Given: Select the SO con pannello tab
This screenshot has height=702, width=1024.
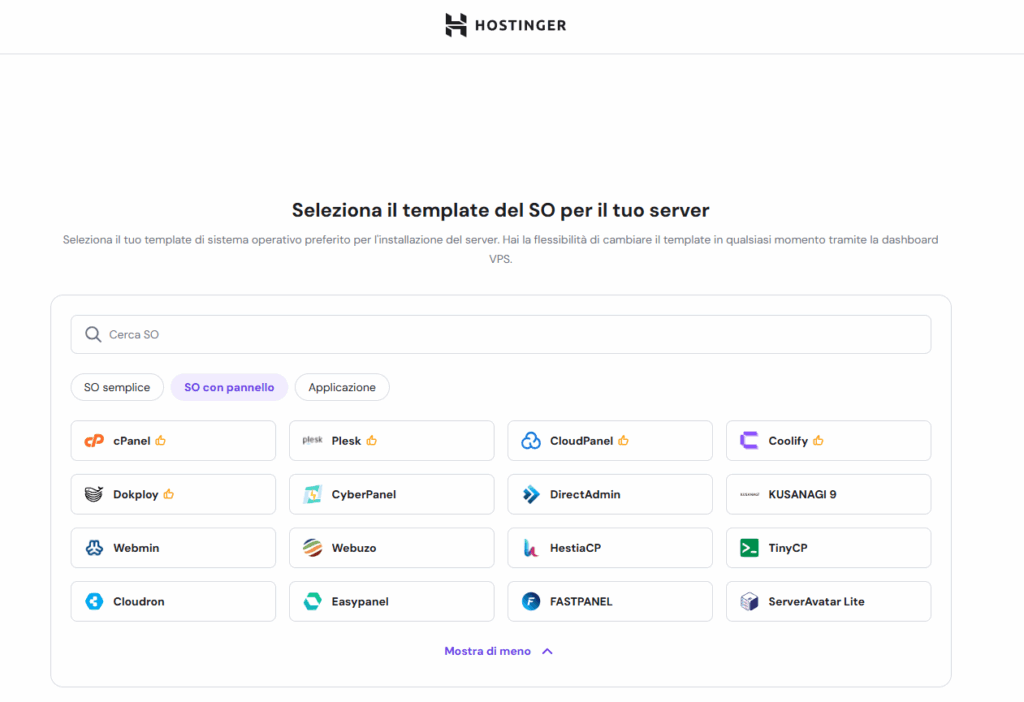Looking at the screenshot, I should click(x=229, y=387).
